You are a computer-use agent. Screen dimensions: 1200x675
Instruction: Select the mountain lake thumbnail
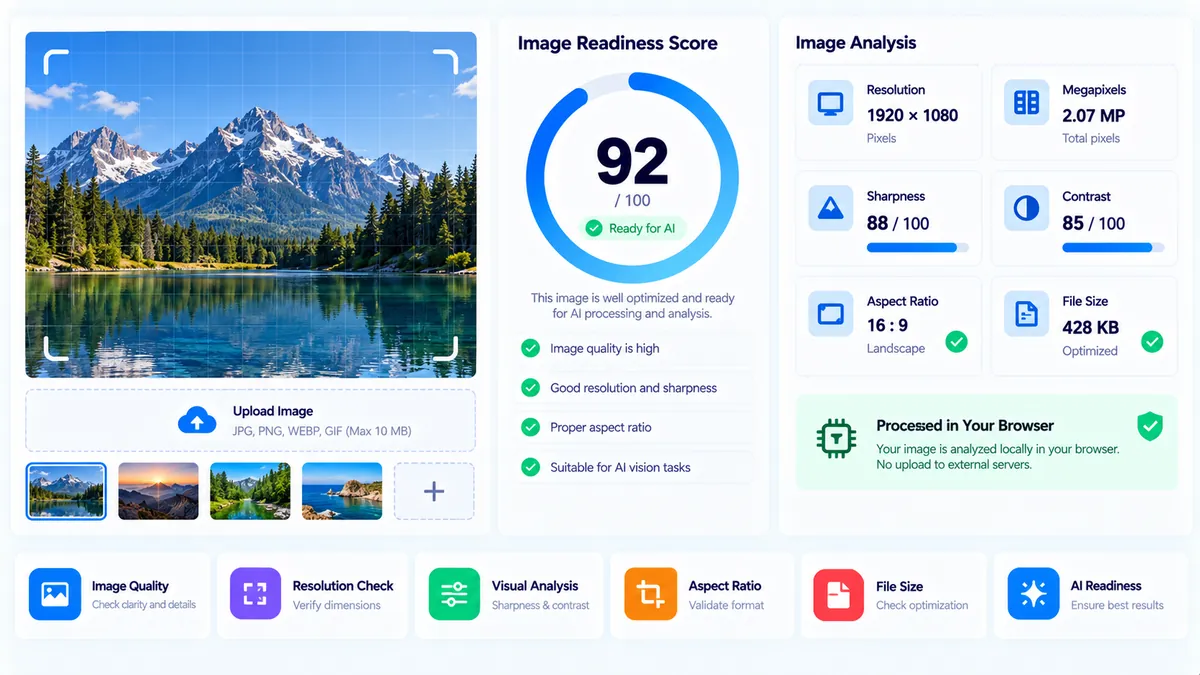(x=66, y=491)
